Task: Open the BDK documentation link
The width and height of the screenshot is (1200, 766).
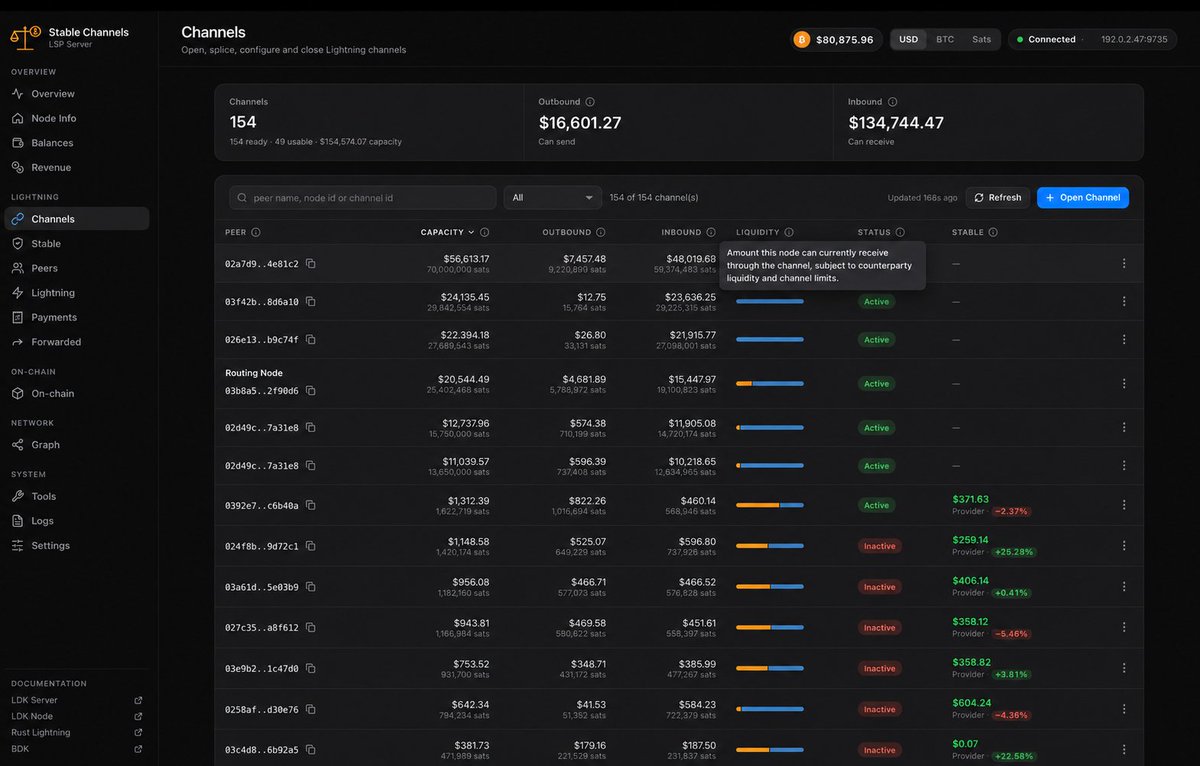Action: pyautogui.click(x=77, y=749)
